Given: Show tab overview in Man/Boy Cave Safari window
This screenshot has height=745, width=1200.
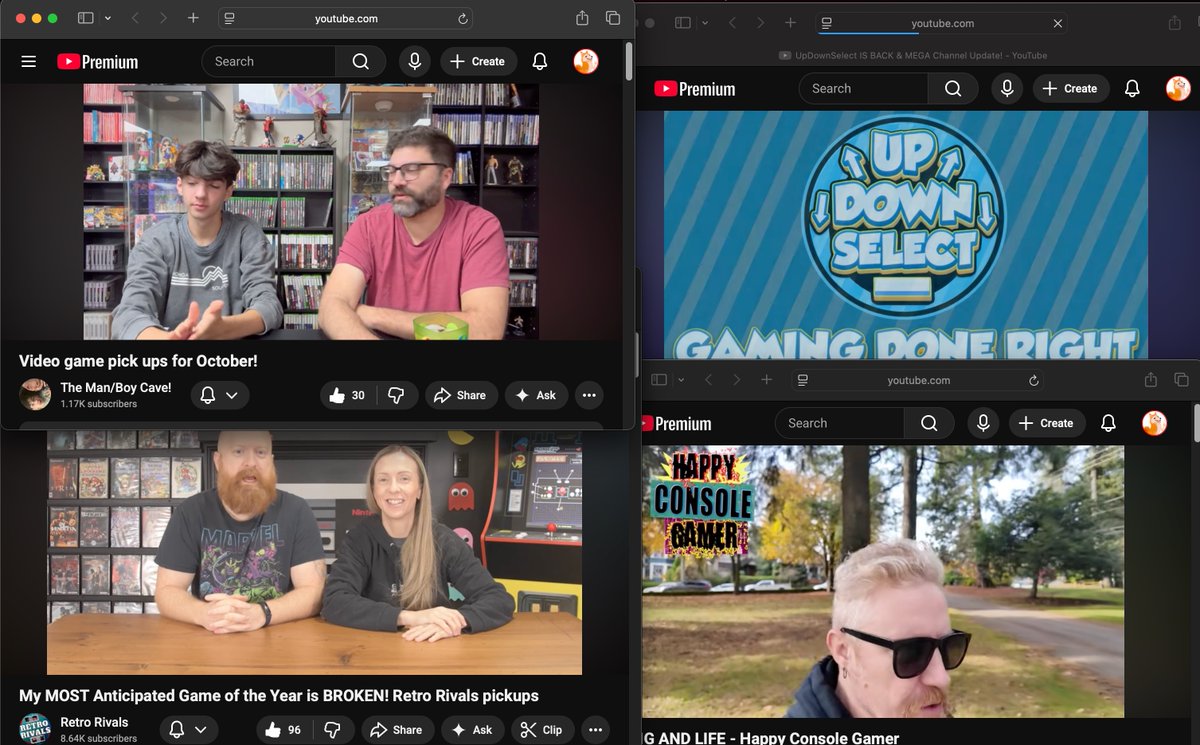Looking at the screenshot, I should click(x=613, y=18).
